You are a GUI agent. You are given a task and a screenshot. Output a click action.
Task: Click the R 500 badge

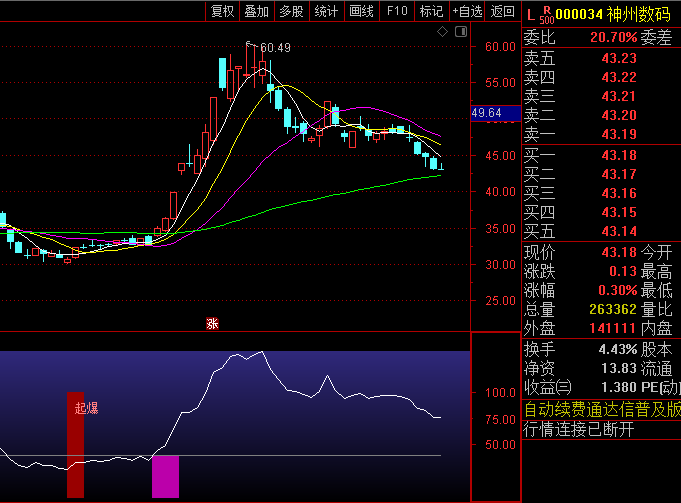tap(547, 15)
